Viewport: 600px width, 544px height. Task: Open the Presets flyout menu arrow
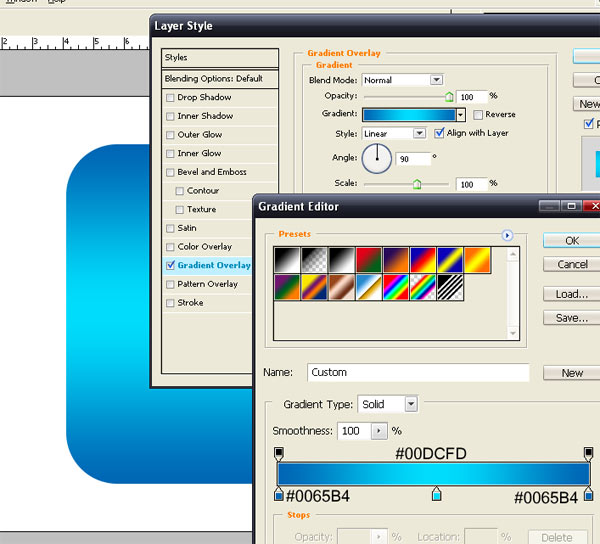coord(507,235)
